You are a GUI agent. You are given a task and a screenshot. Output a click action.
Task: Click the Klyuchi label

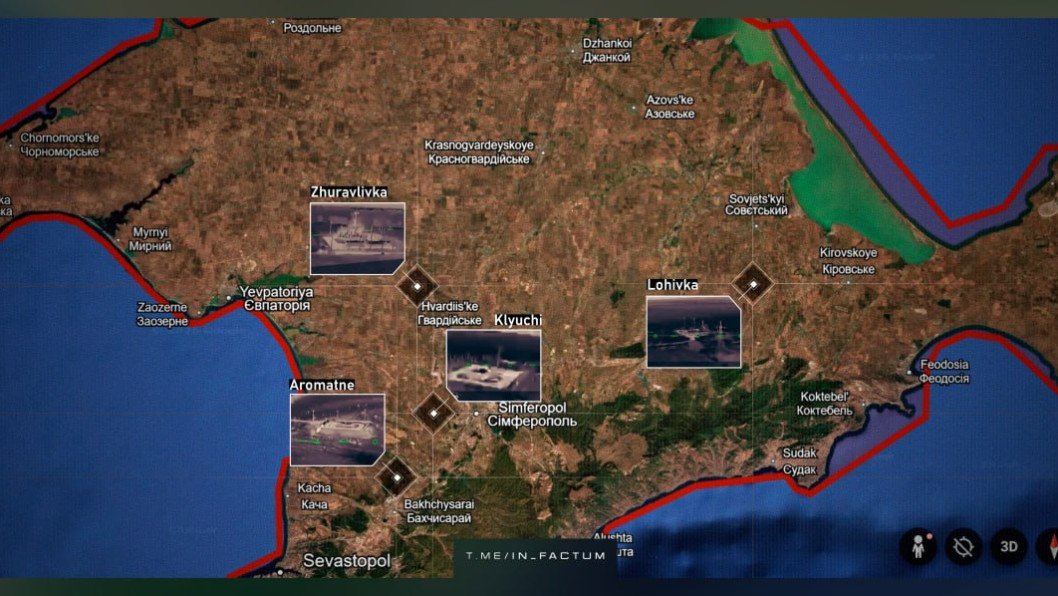click(x=518, y=320)
